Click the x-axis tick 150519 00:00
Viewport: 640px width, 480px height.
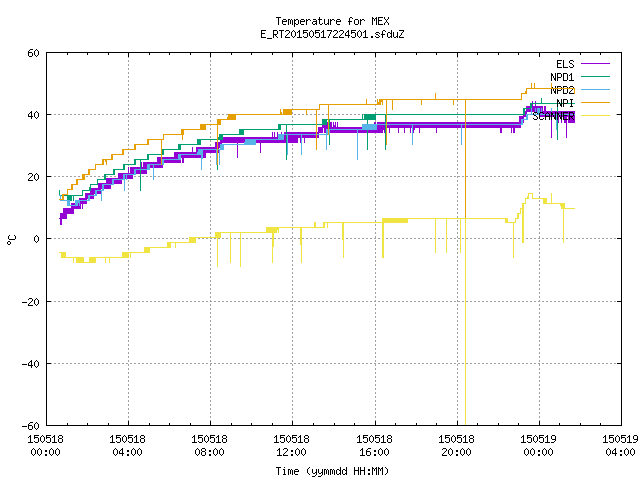tap(538, 446)
